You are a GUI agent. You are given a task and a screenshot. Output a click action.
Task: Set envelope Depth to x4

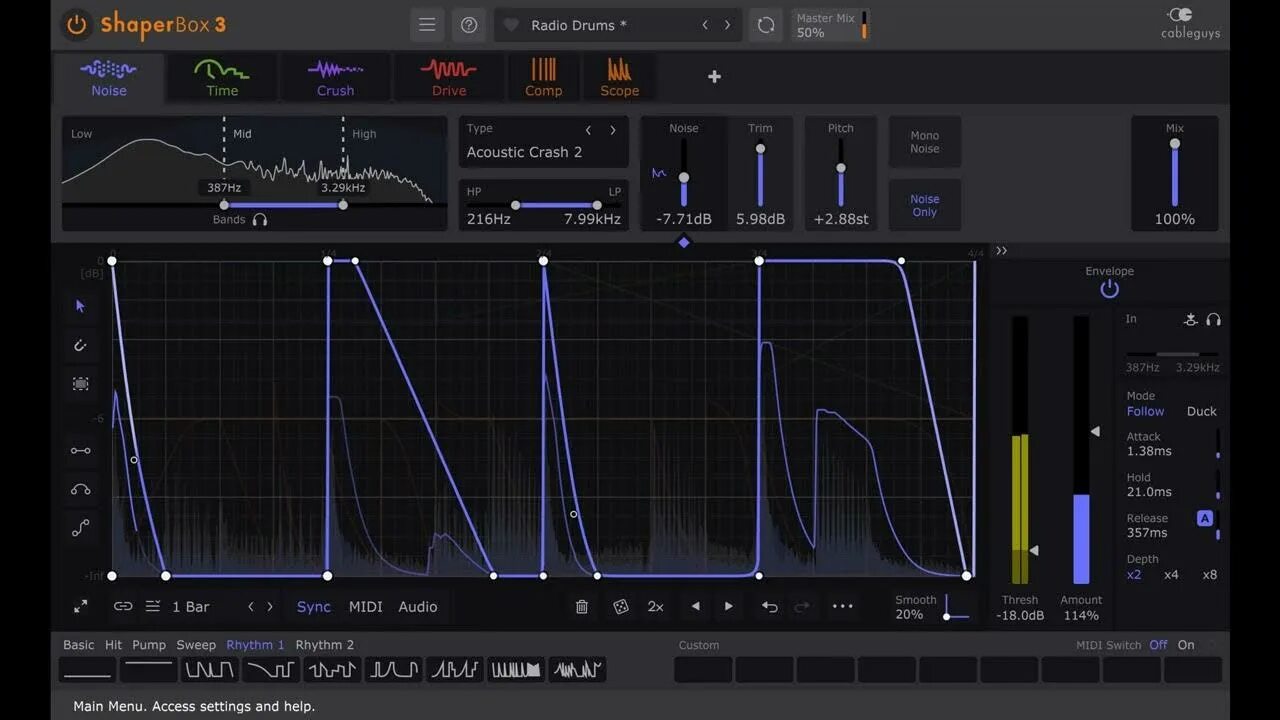point(1171,575)
